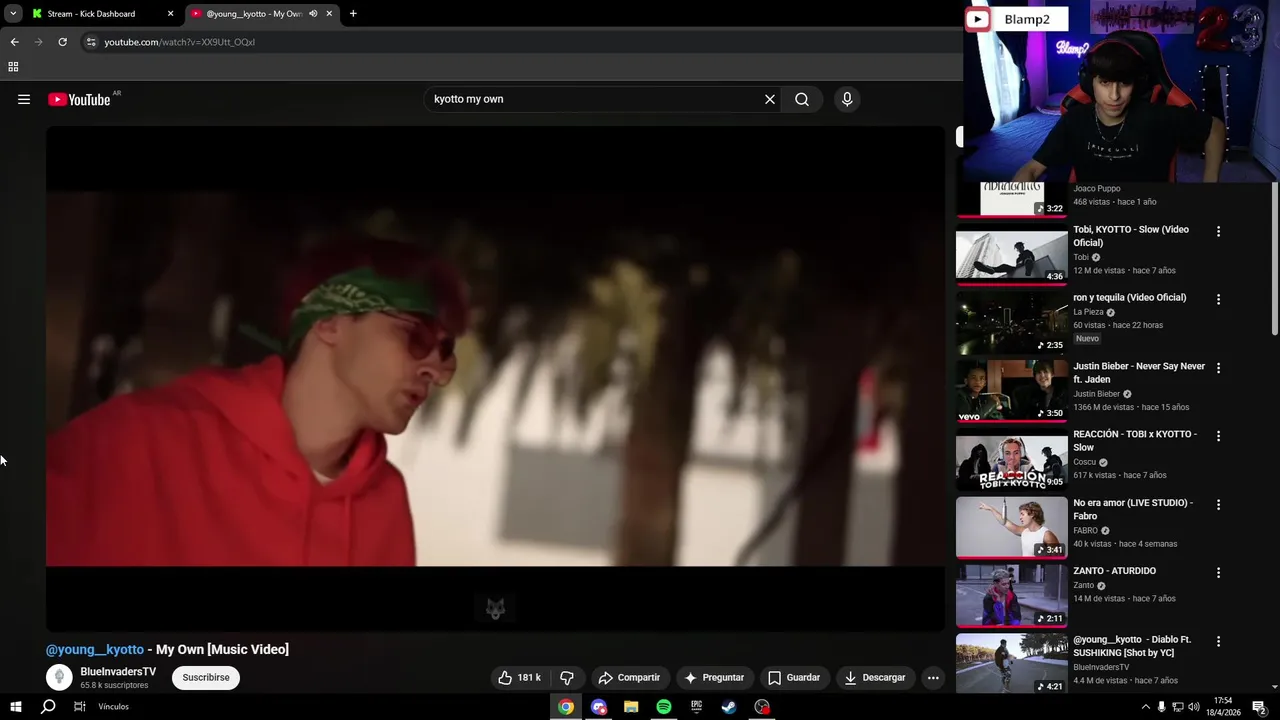Show hidden system tray icons chevron
The width and height of the screenshot is (1280, 720).
pos(1145,707)
